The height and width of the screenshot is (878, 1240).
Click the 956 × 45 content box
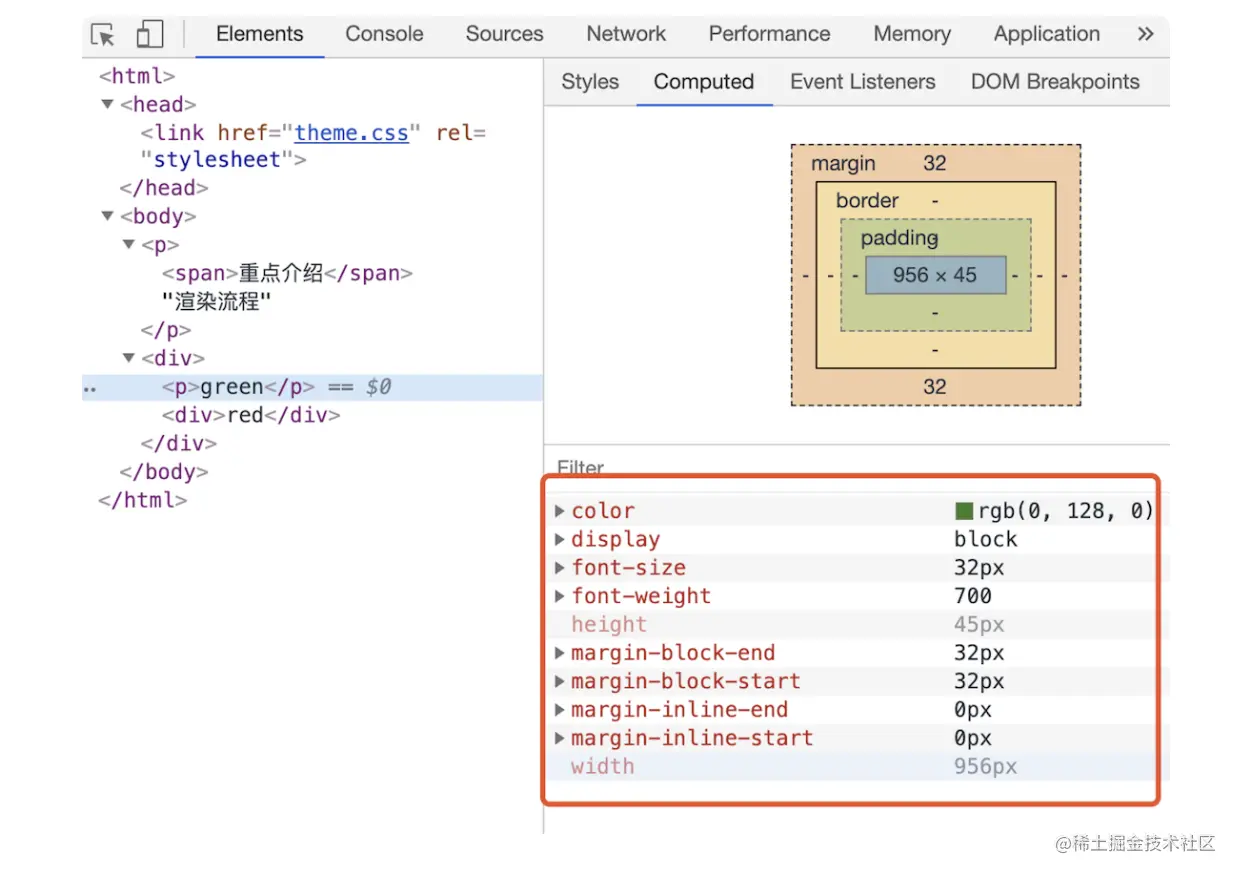935,275
